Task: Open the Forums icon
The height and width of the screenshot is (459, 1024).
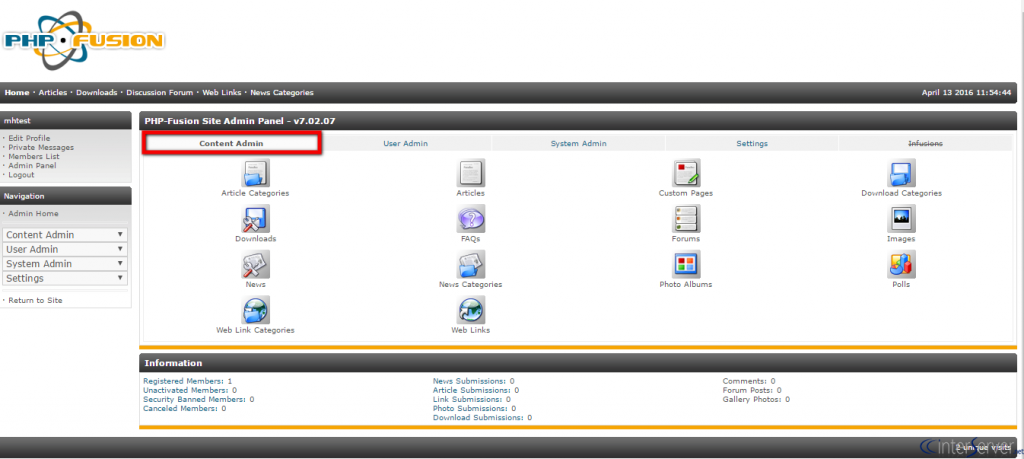Action: pyautogui.click(x=686, y=218)
